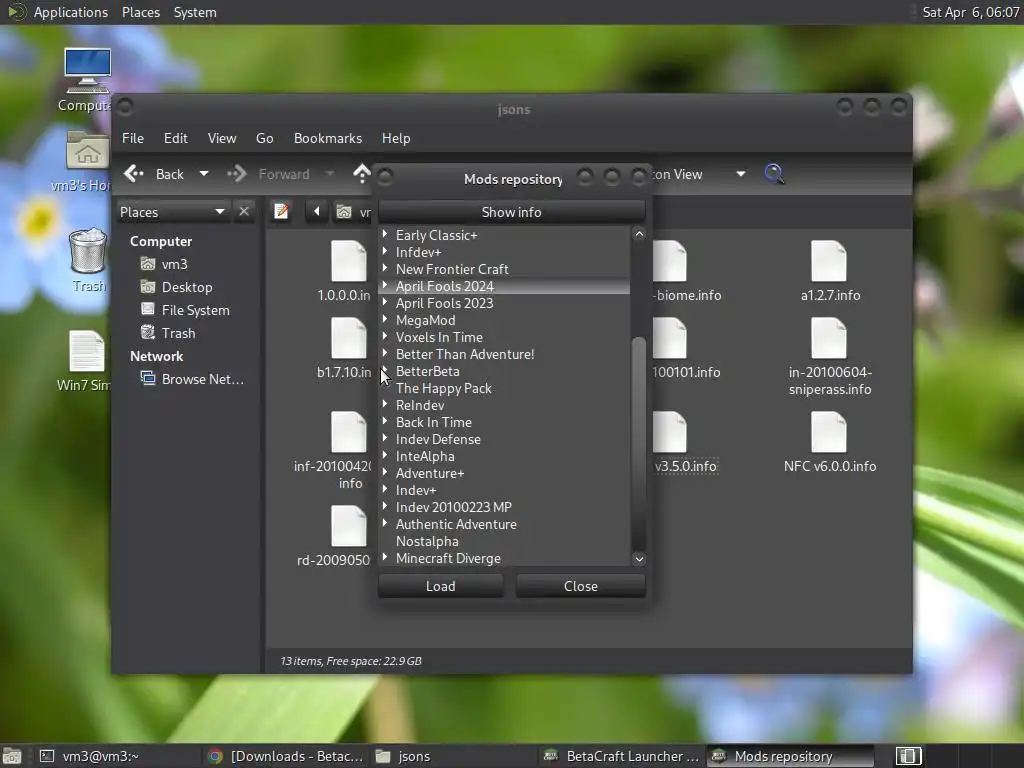Select the v3.5.0.info file icon
Screen dimensions: 1024x768
point(670,432)
